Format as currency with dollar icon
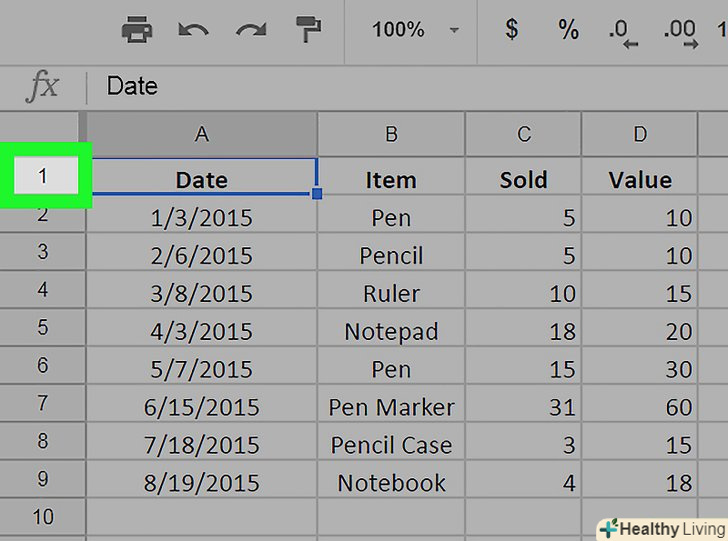This screenshot has width=728, height=541. (512, 30)
